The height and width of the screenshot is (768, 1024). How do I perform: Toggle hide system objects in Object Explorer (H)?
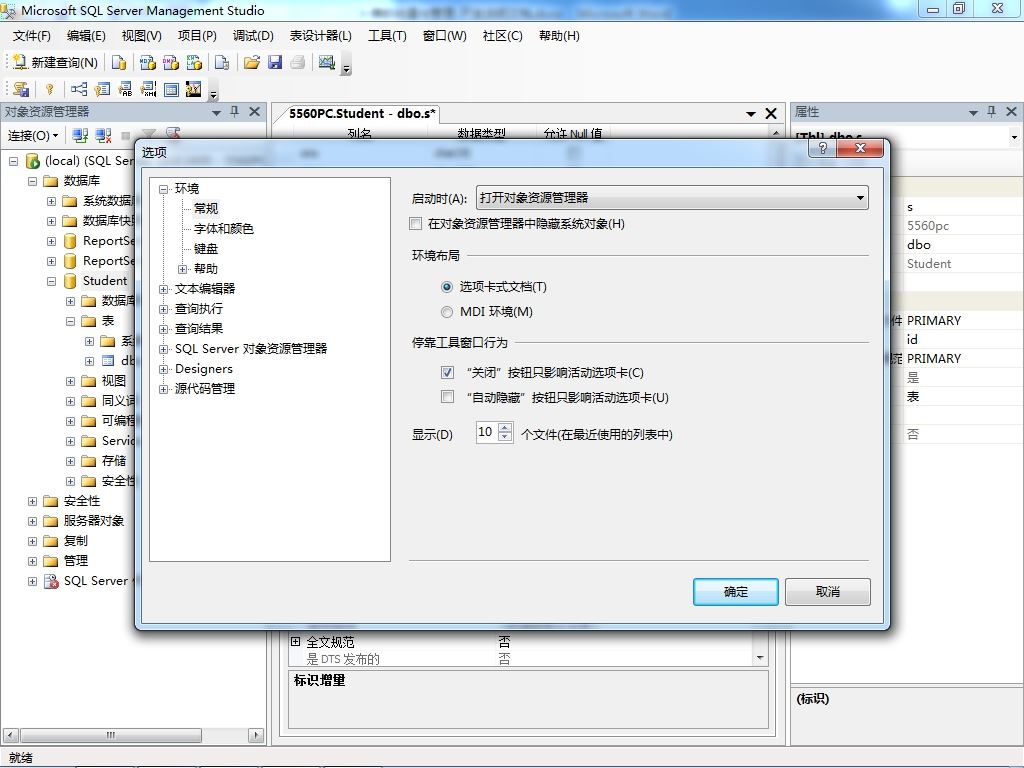pos(415,223)
